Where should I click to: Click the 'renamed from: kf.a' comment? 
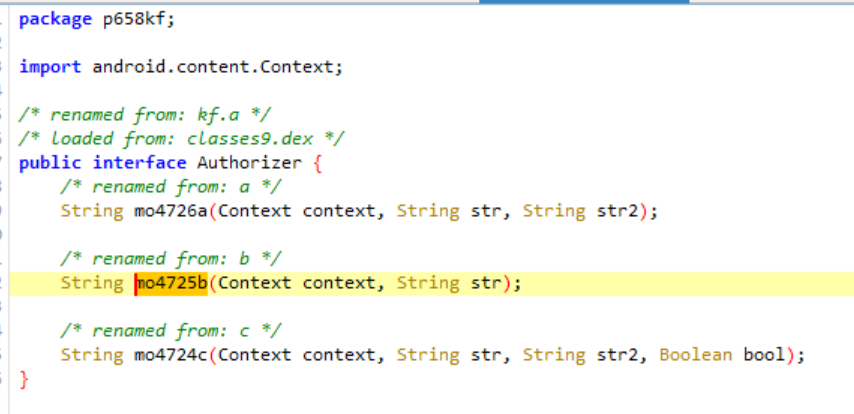coord(145,115)
